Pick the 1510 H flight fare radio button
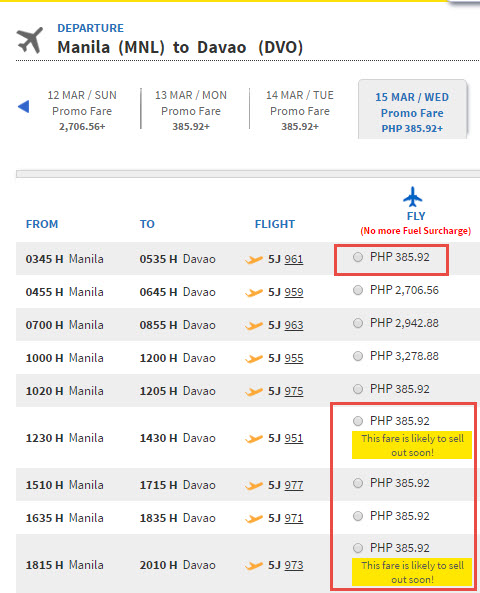This screenshot has width=480, height=593. (358, 483)
